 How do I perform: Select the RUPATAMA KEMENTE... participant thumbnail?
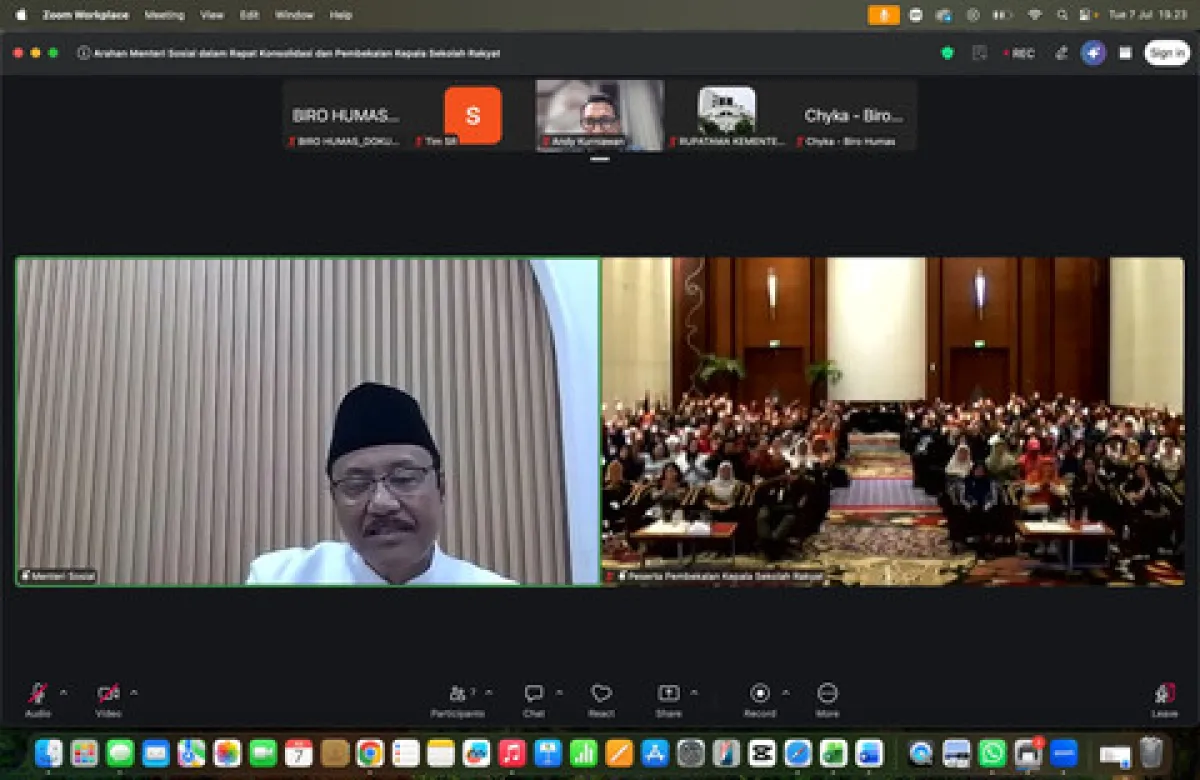[x=727, y=116]
